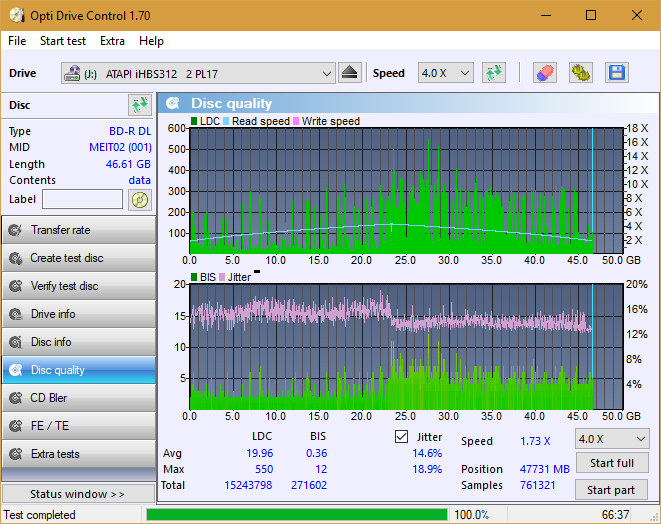Click the Write speed pink legend swatch
Viewport: 661px width, 524px height.
(296, 121)
